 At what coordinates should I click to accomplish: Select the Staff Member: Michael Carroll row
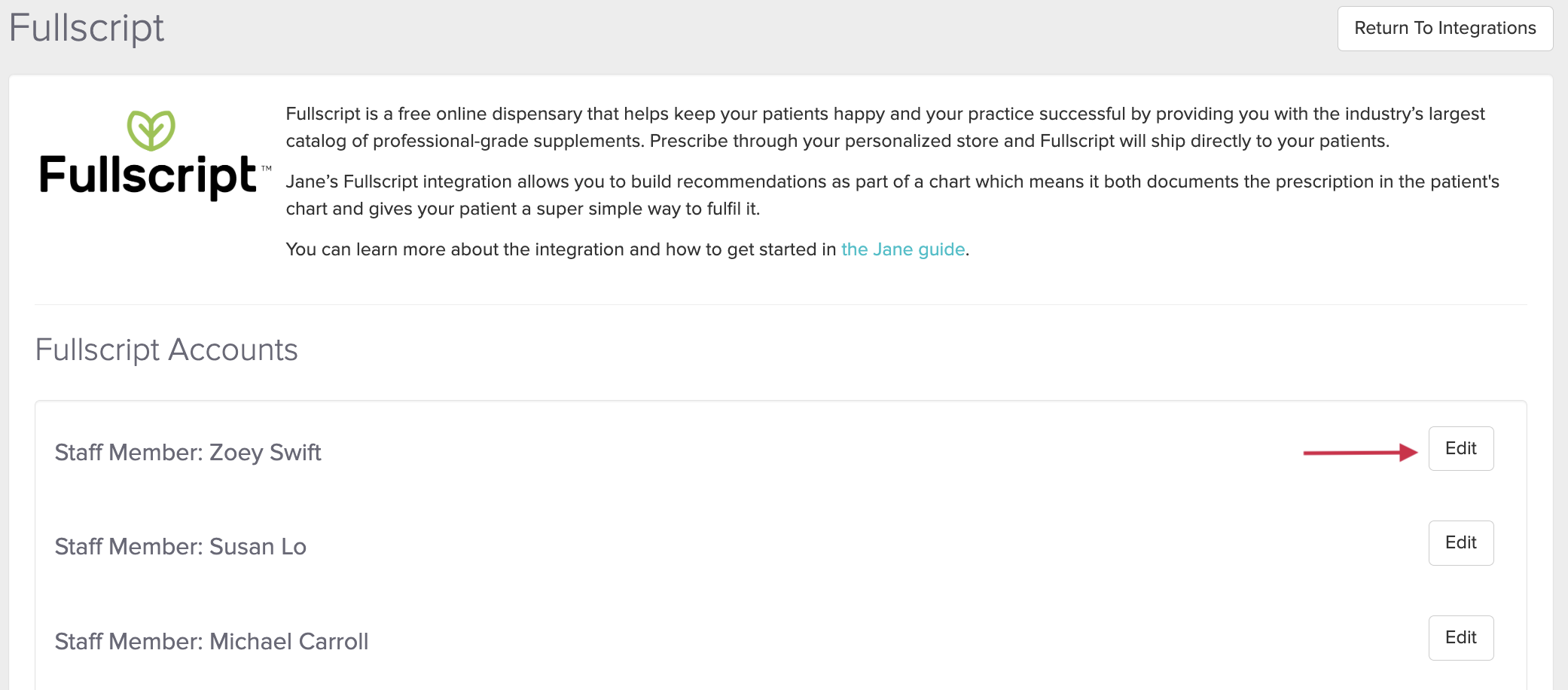click(211, 642)
